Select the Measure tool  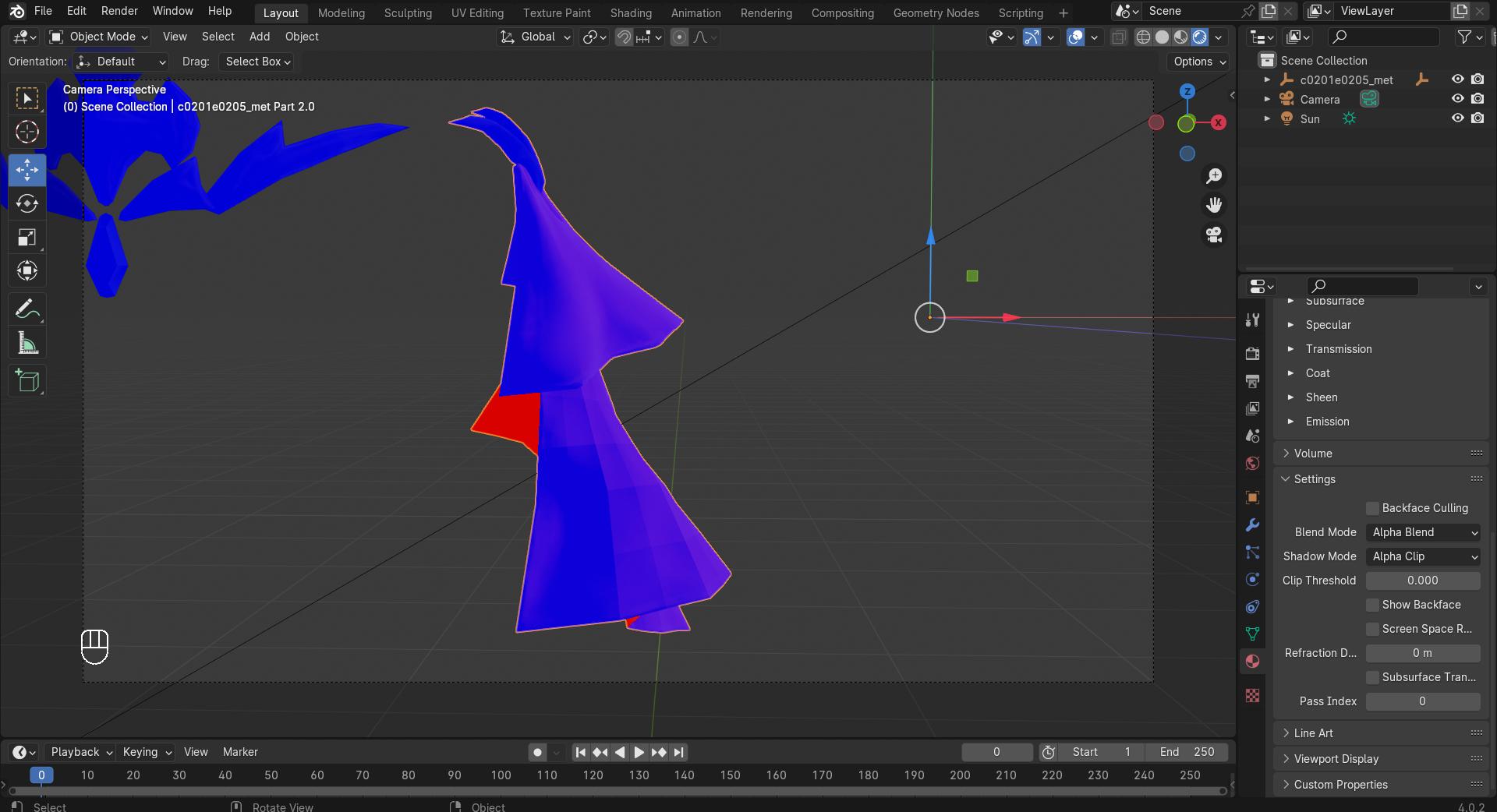tap(27, 343)
